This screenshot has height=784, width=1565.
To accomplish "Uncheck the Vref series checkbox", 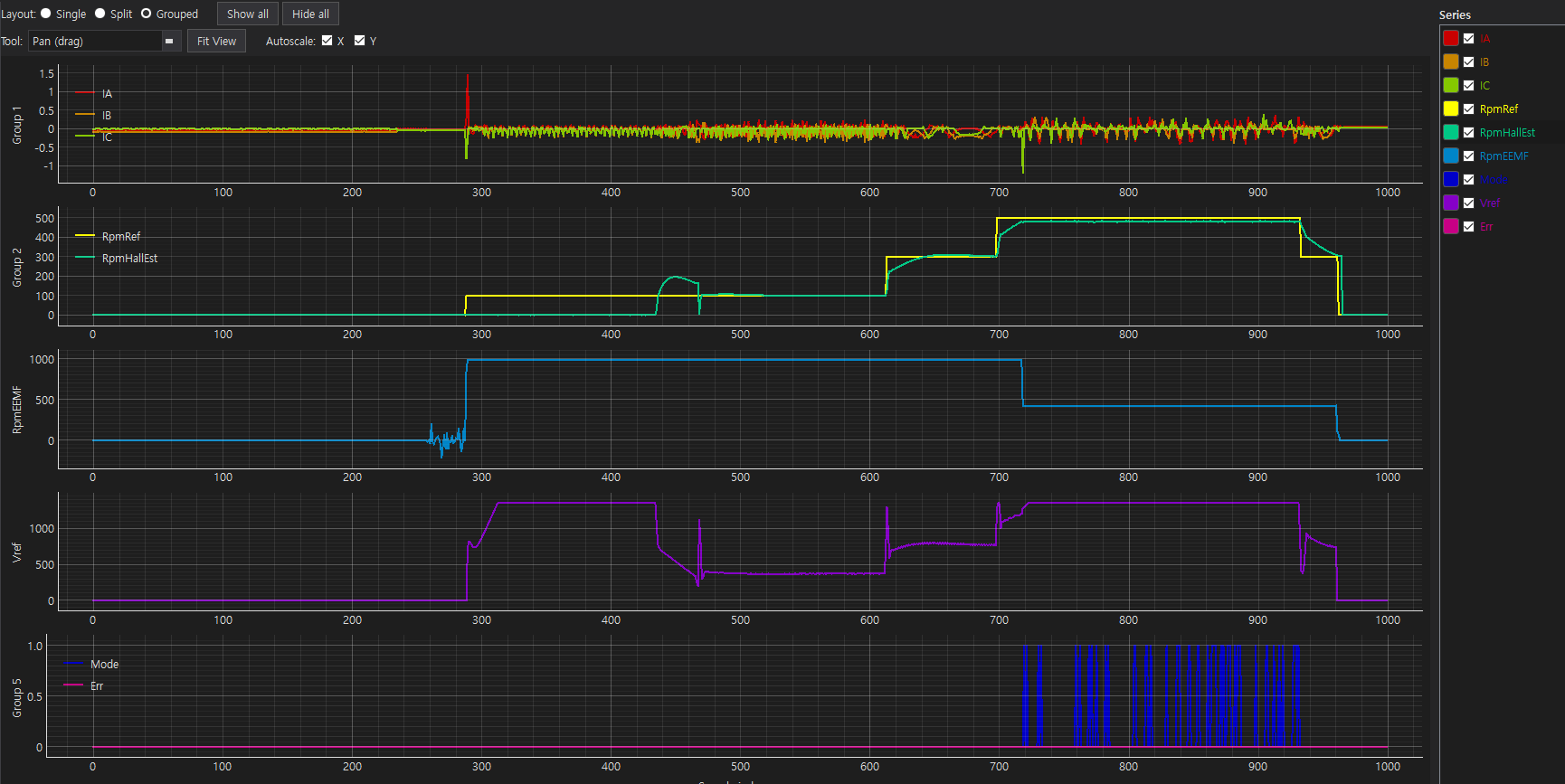I will click(1469, 203).
